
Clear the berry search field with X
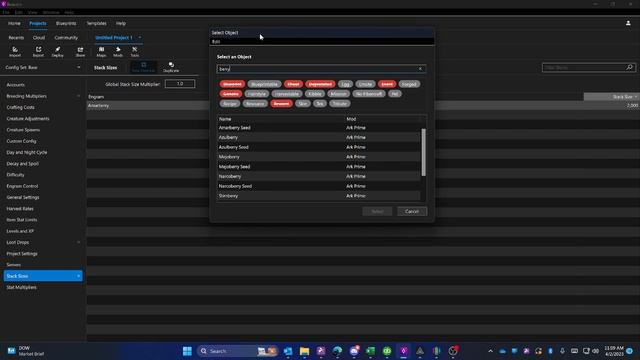pos(420,69)
